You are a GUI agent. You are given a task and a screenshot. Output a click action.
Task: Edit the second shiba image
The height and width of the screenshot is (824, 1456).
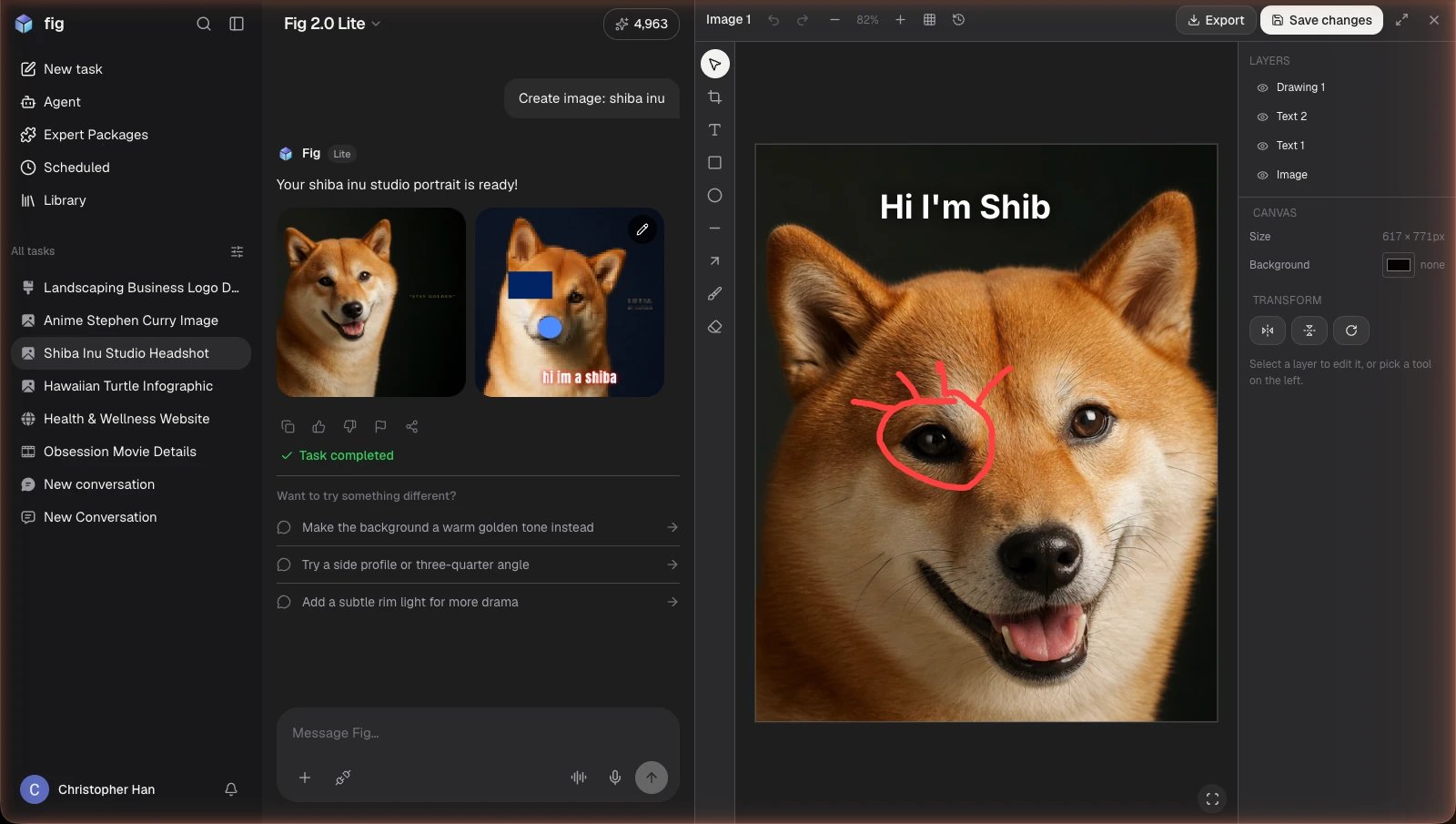pyautogui.click(x=642, y=229)
